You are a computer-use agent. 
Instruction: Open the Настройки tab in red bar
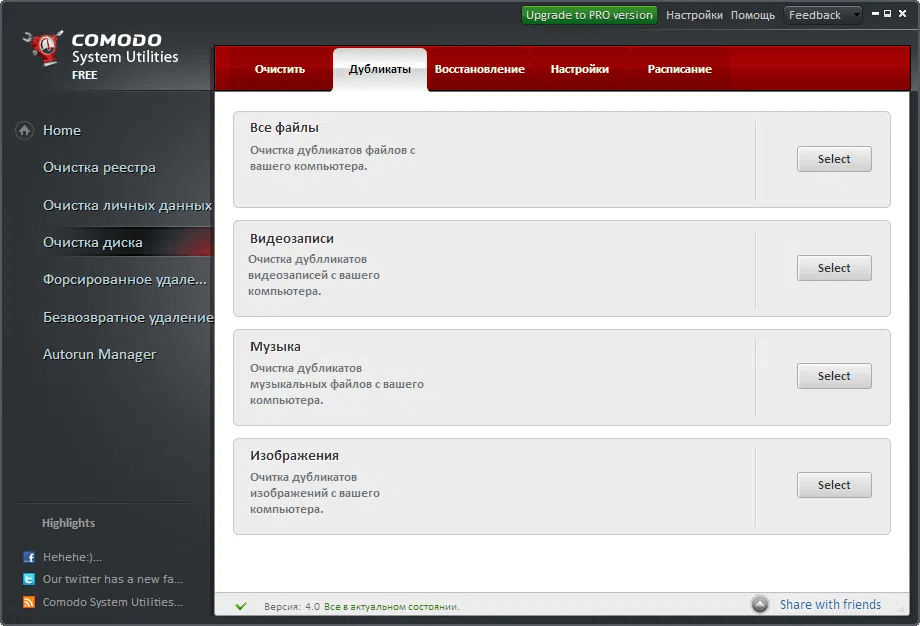580,69
